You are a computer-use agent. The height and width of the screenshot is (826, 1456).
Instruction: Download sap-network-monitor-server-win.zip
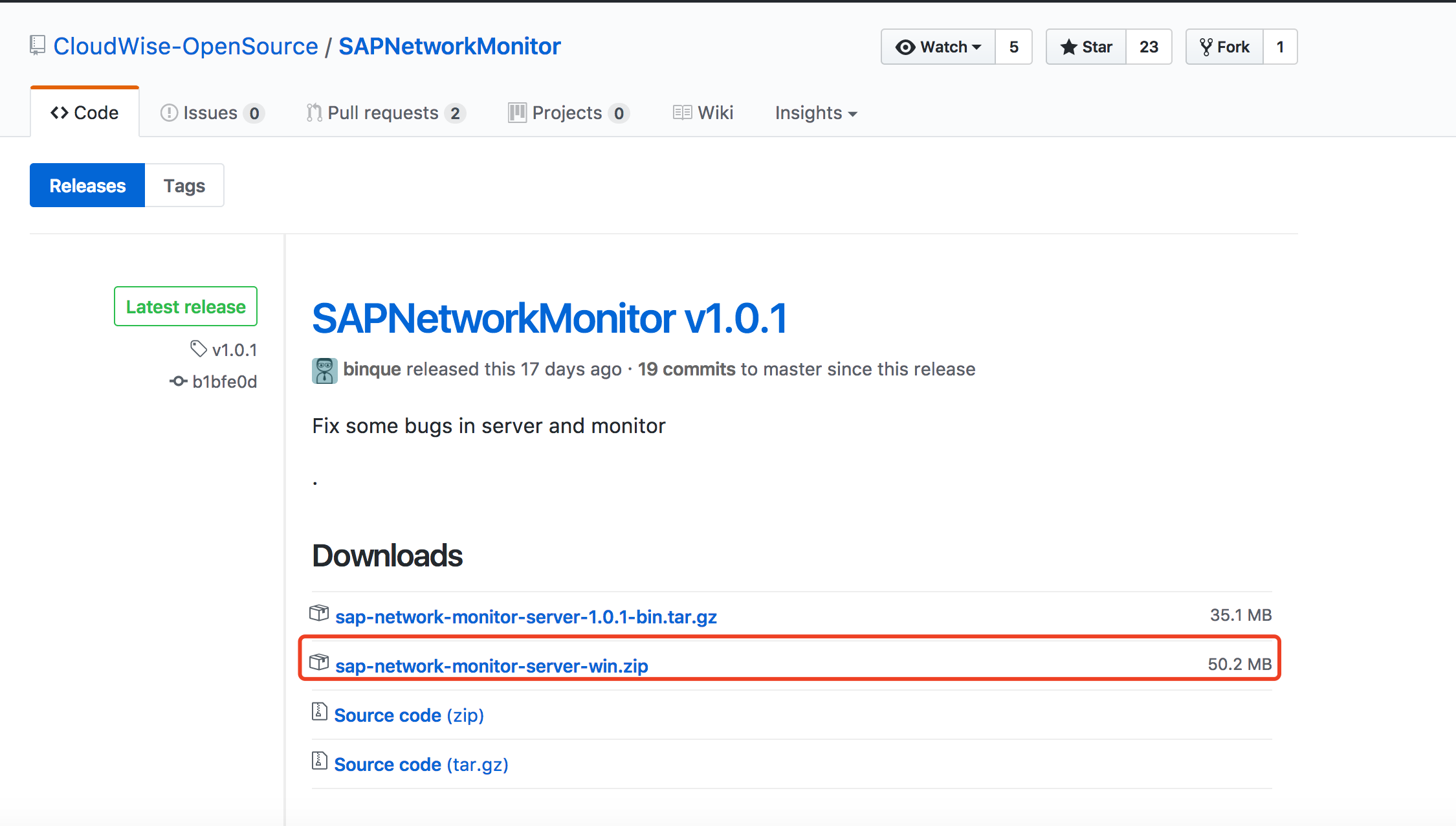[x=492, y=666]
